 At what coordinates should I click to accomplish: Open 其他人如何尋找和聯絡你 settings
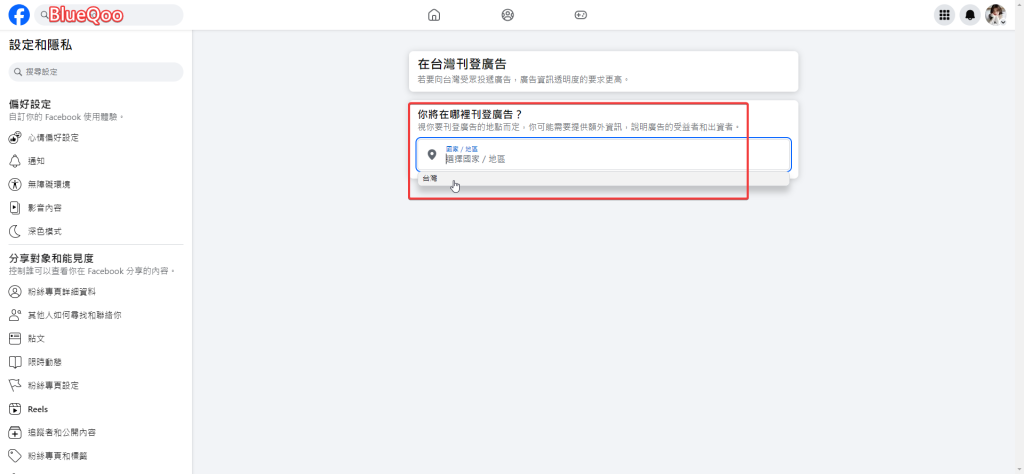click(x=74, y=315)
